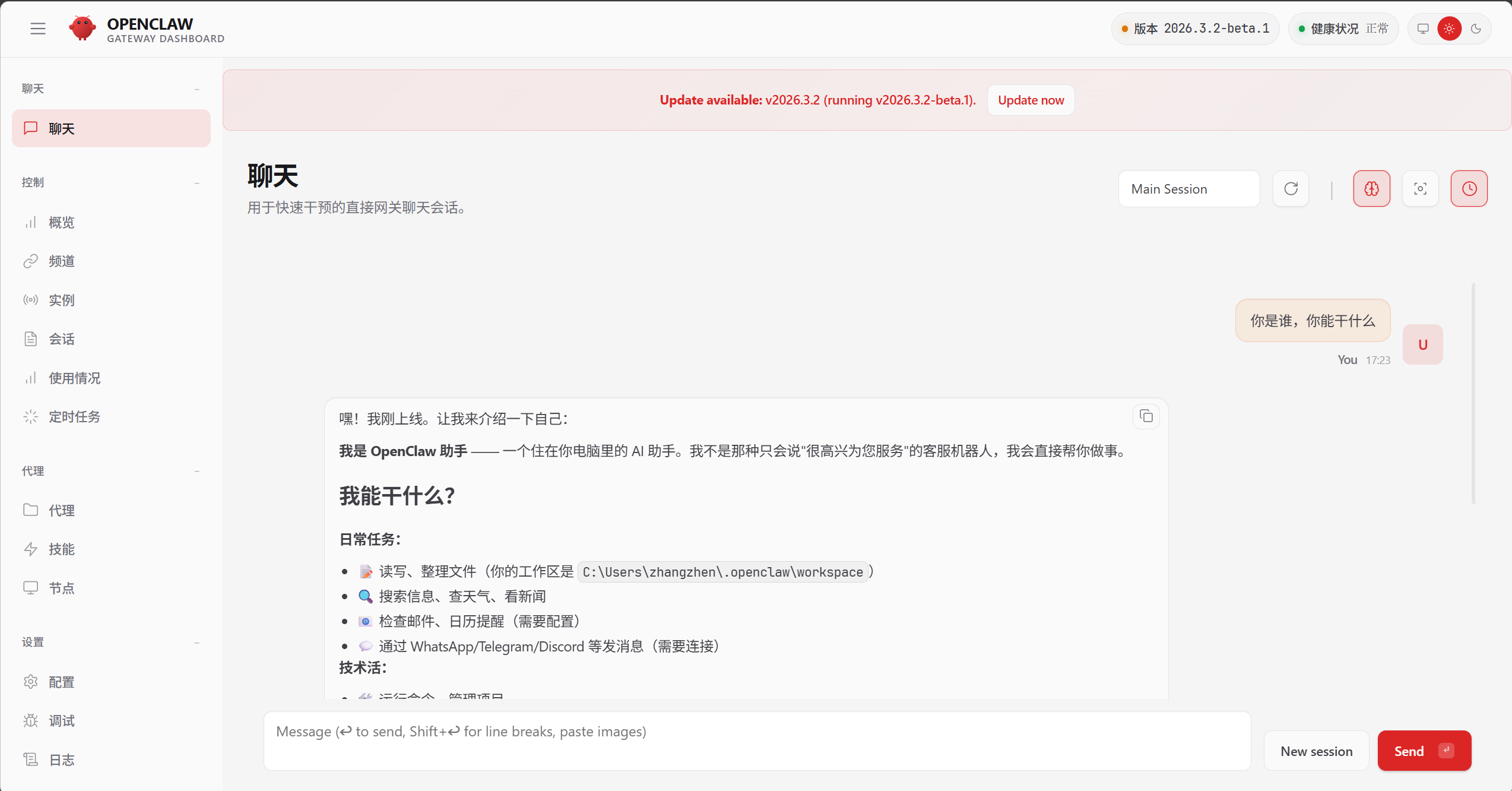Click the message input field
This screenshot has height=791, width=1512.
tap(757, 741)
